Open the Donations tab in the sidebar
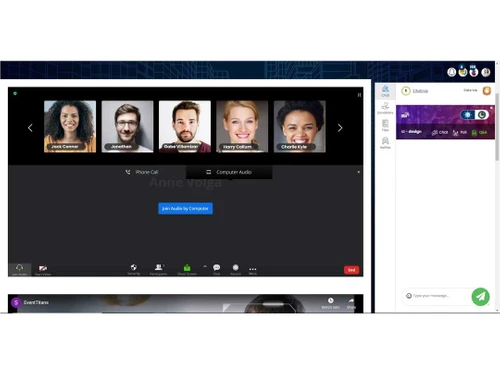 (x=385, y=108)
